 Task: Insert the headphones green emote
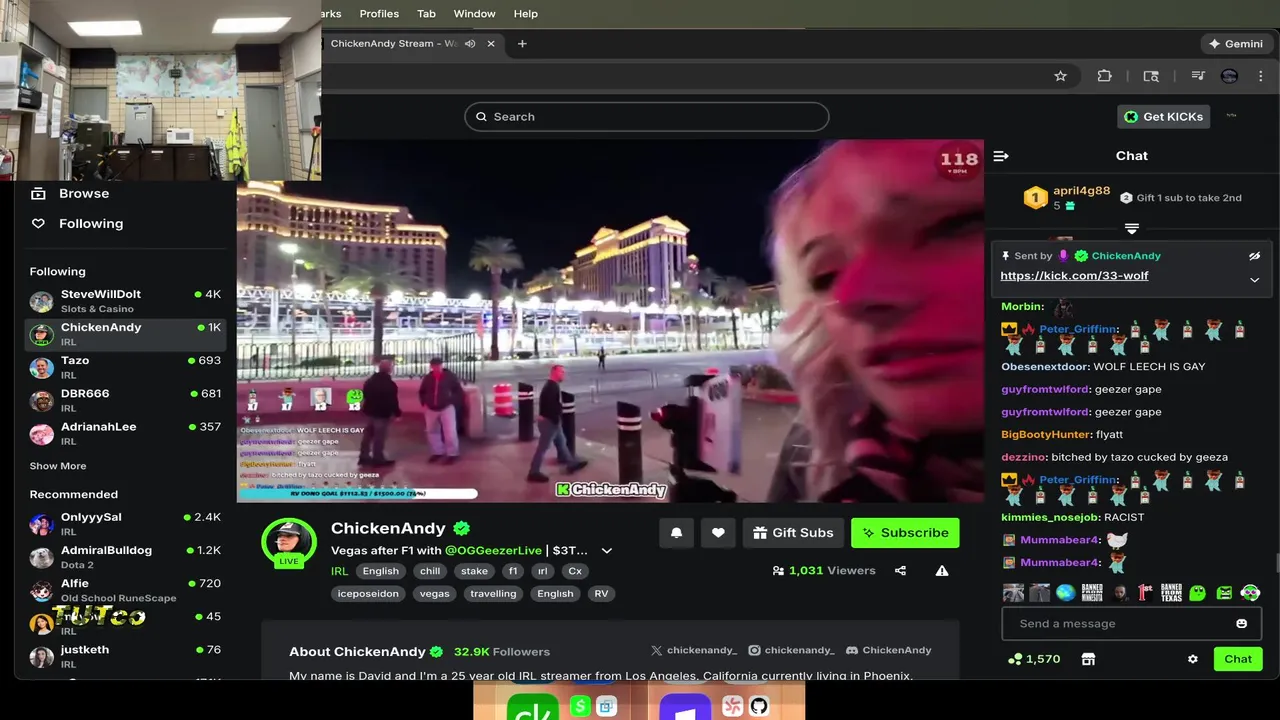tap(1250, 593)
